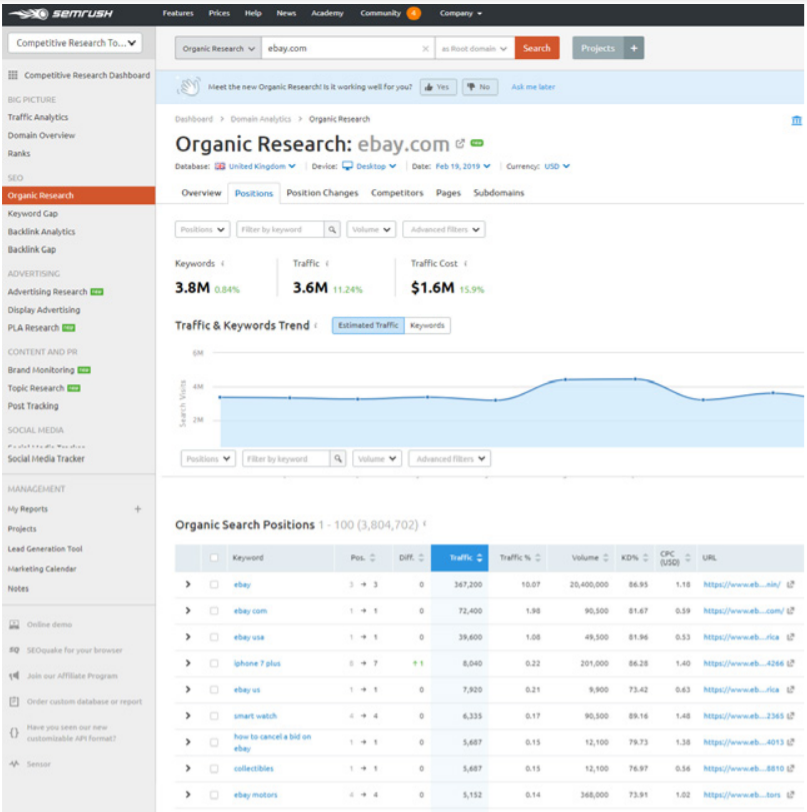This screenshot has width=807, height=812.
Task: Check the box for ebay com row
Action: click(x=214, y=611)
